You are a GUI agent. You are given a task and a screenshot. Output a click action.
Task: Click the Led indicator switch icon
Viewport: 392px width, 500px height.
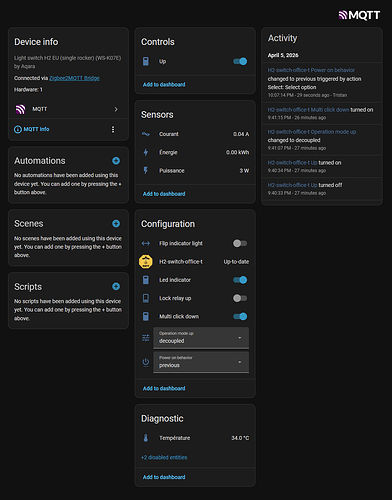(x=146, y=280)
